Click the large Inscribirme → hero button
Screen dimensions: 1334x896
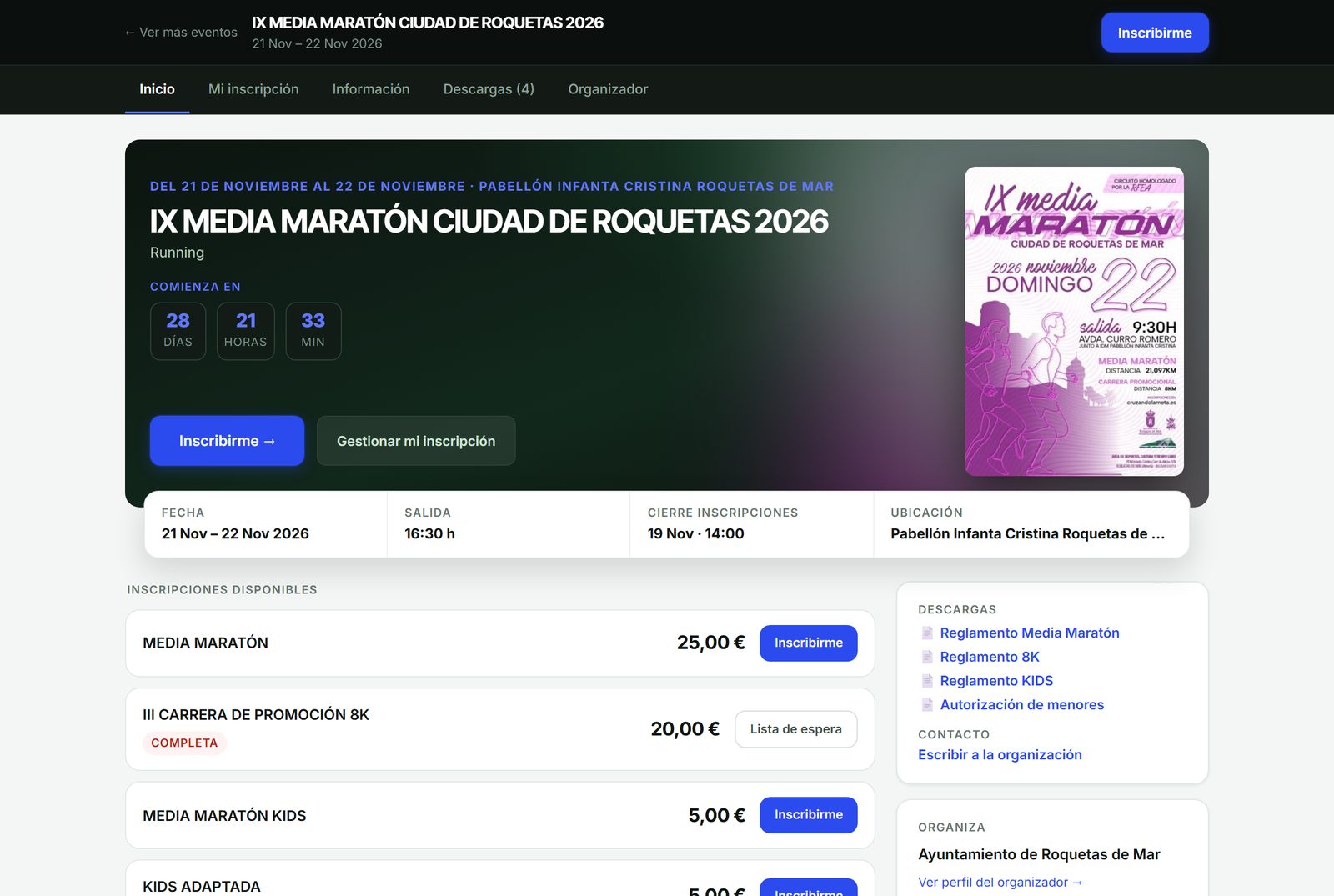point(227,441)
